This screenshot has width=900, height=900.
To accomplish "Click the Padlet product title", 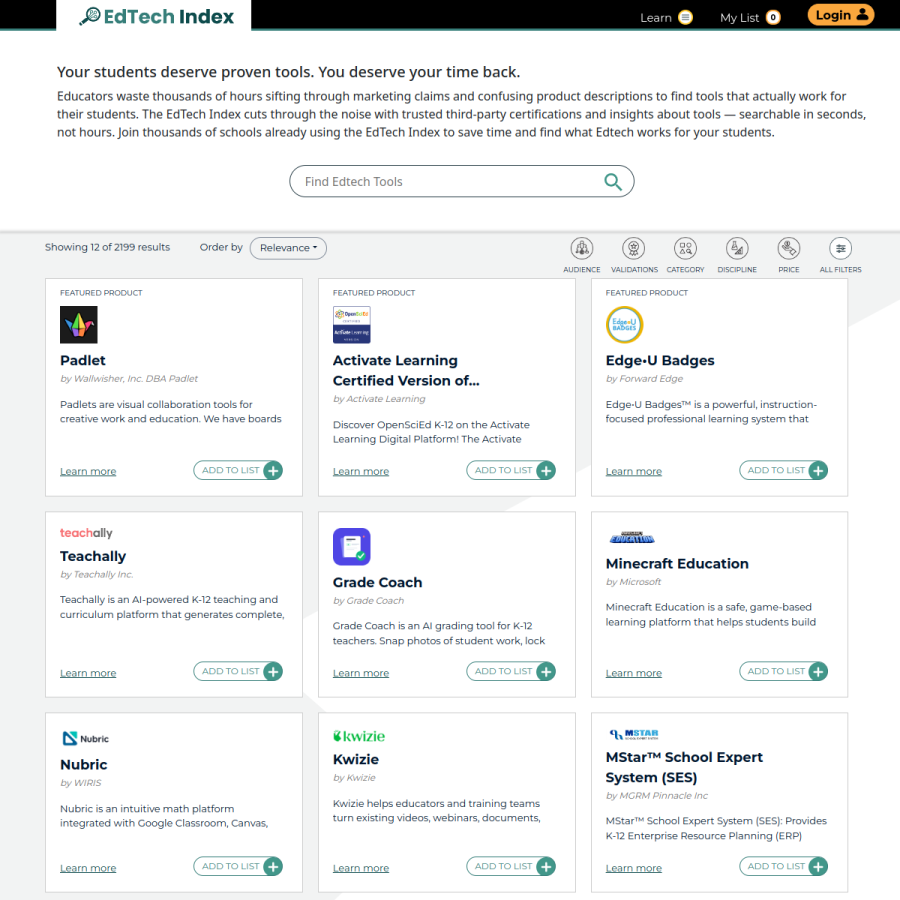I will (x=83, y=360).
